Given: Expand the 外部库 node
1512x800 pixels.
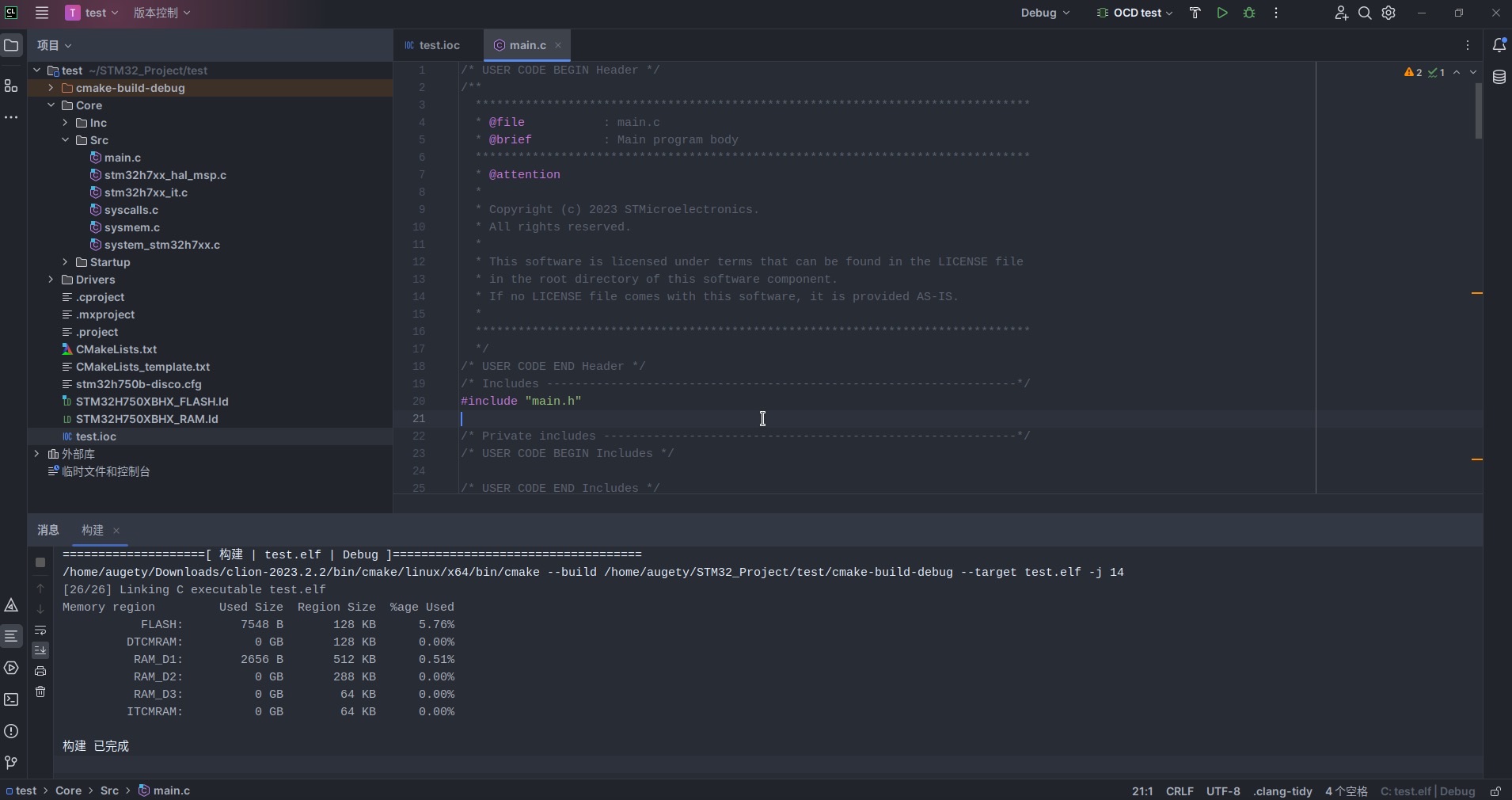Looking at the screenshot, I should 36,454.
